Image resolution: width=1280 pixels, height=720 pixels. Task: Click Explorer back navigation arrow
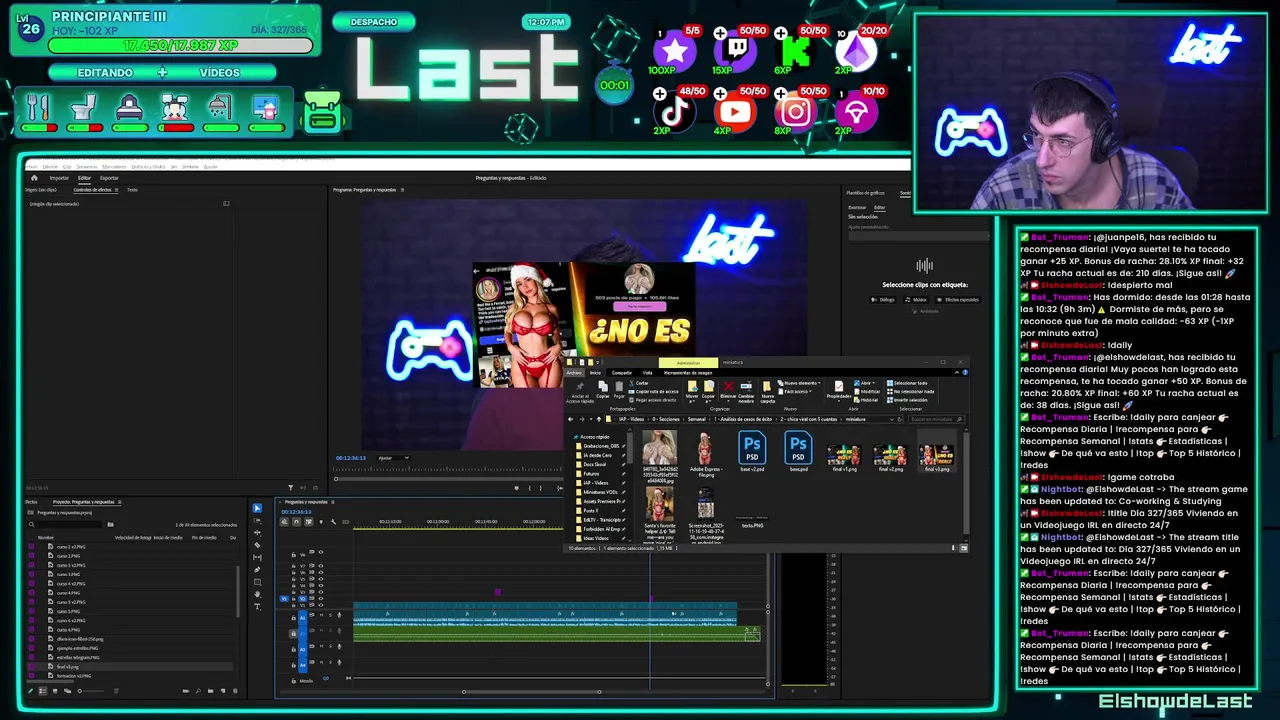pyautogui.click(x=570, y=419)
